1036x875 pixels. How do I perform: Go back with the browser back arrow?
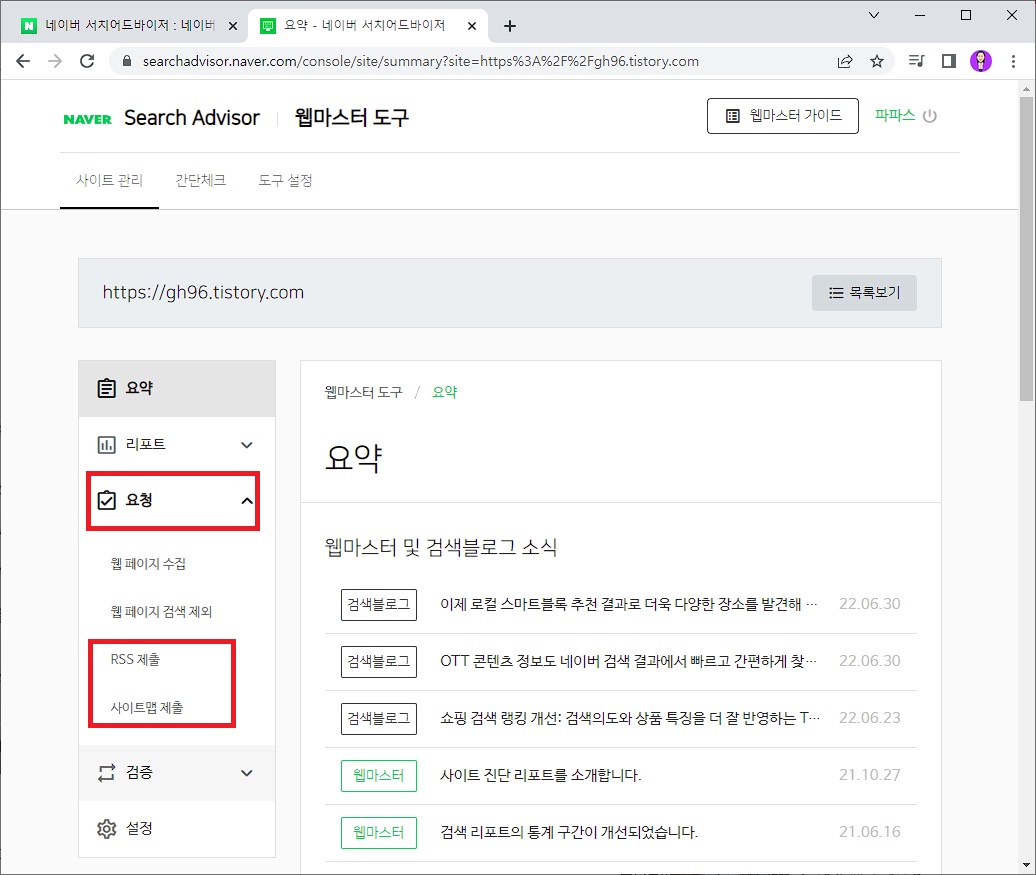tap(23, 61)
